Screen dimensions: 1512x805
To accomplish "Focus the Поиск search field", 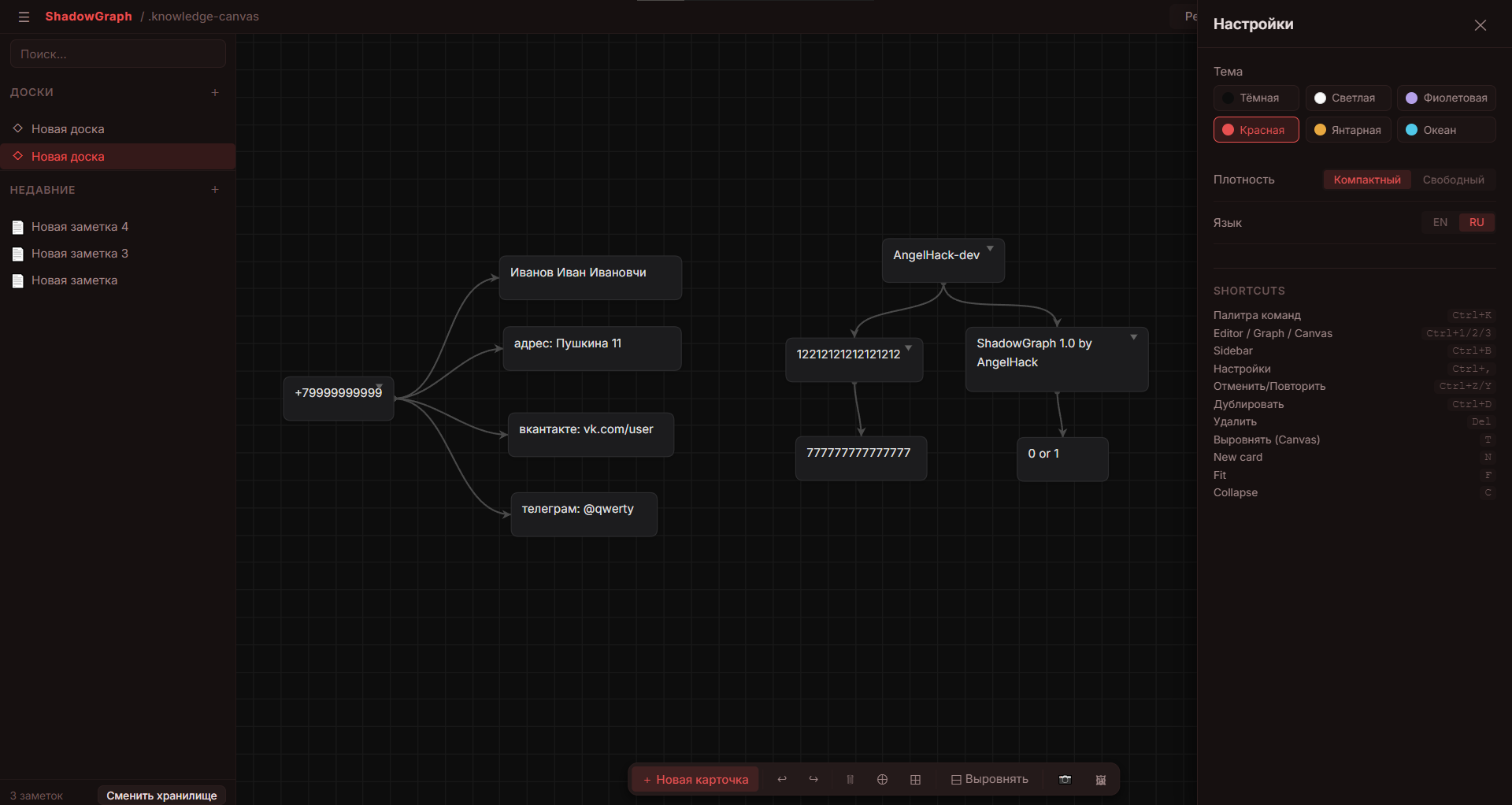I will 118,54.
